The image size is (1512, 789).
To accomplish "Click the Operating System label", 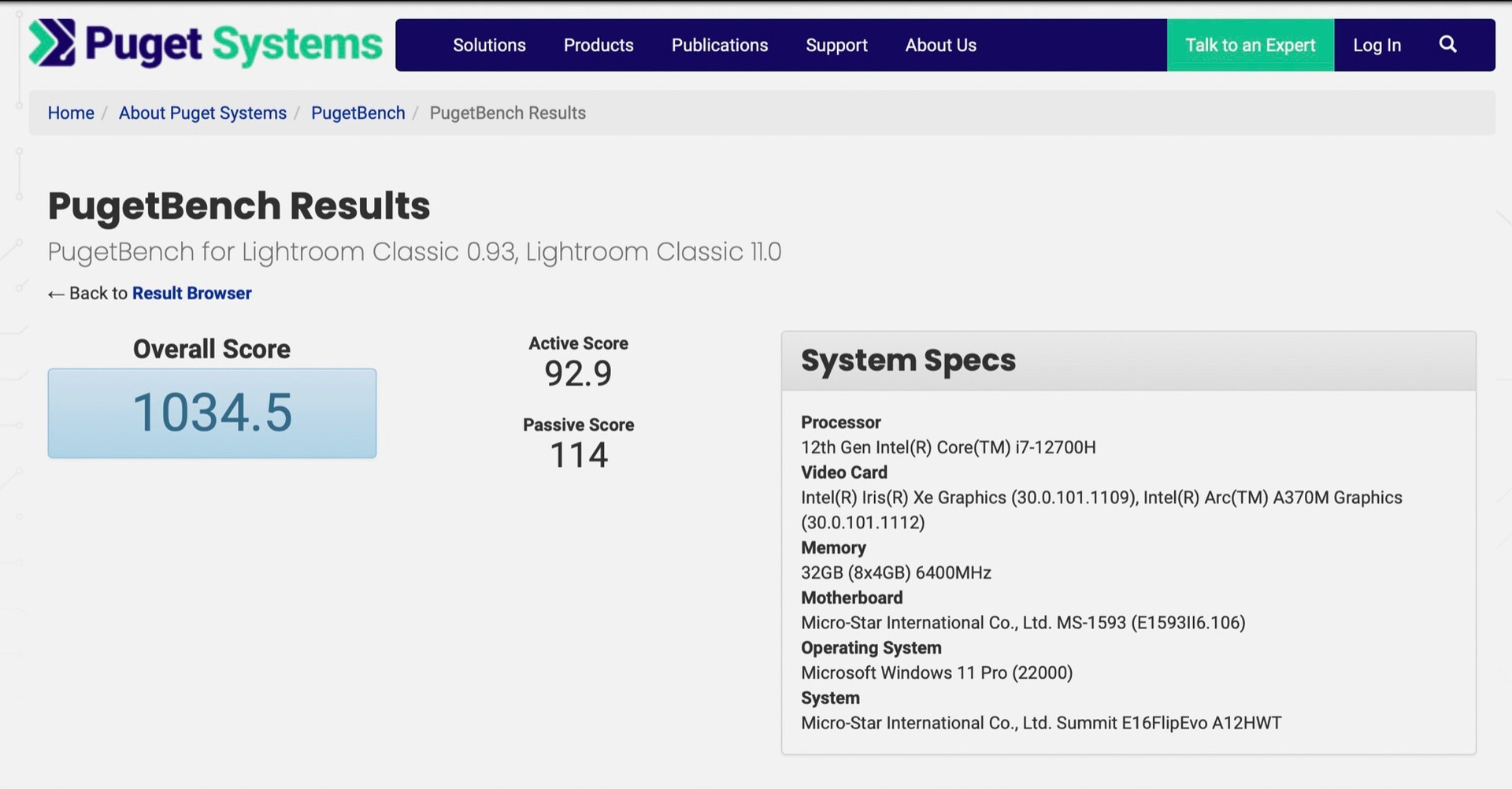I will pyautogui.click(x=871, y=648).
